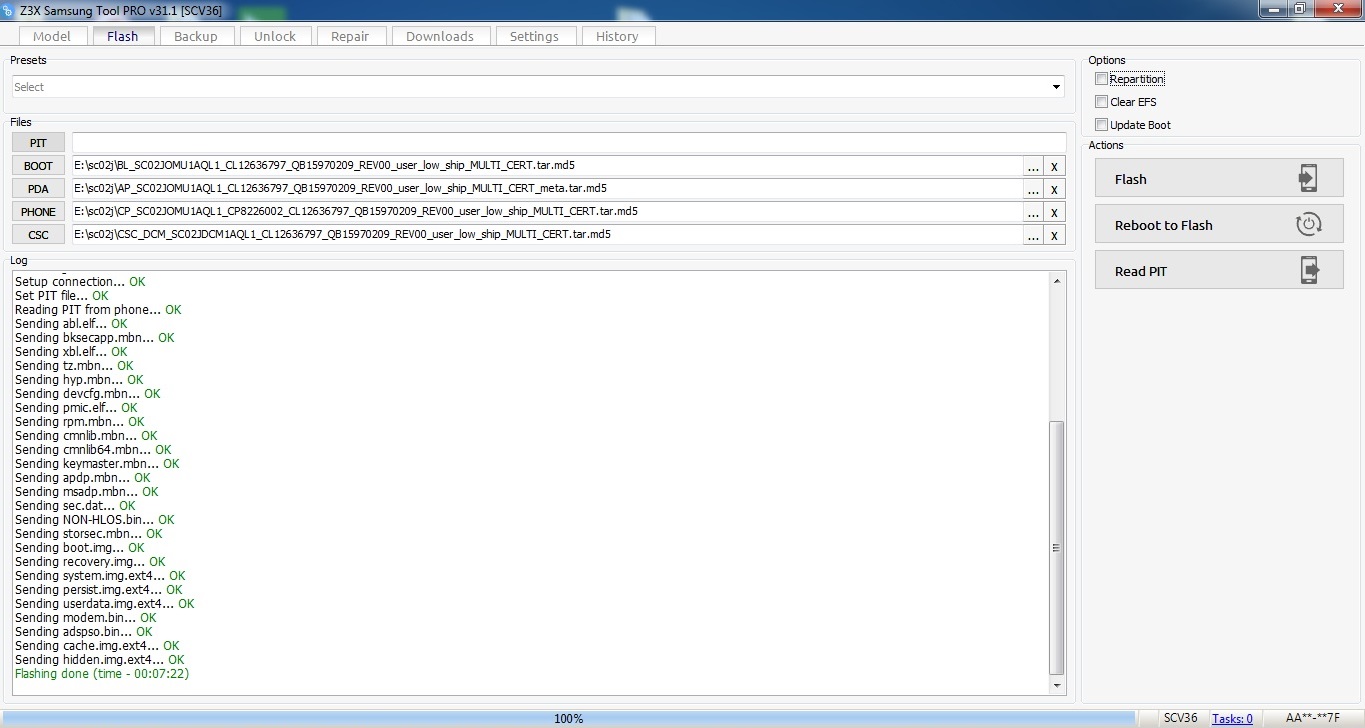
Task: Click the log vertical scrollbar thumb
Action: [1057, 547]
